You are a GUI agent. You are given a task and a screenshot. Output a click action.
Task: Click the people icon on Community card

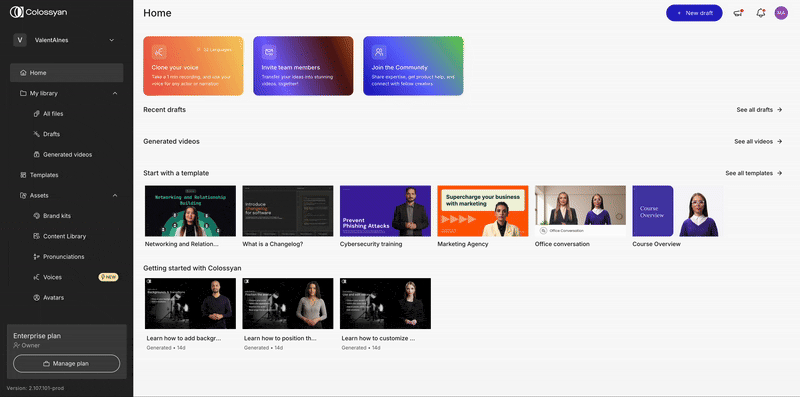379,52
